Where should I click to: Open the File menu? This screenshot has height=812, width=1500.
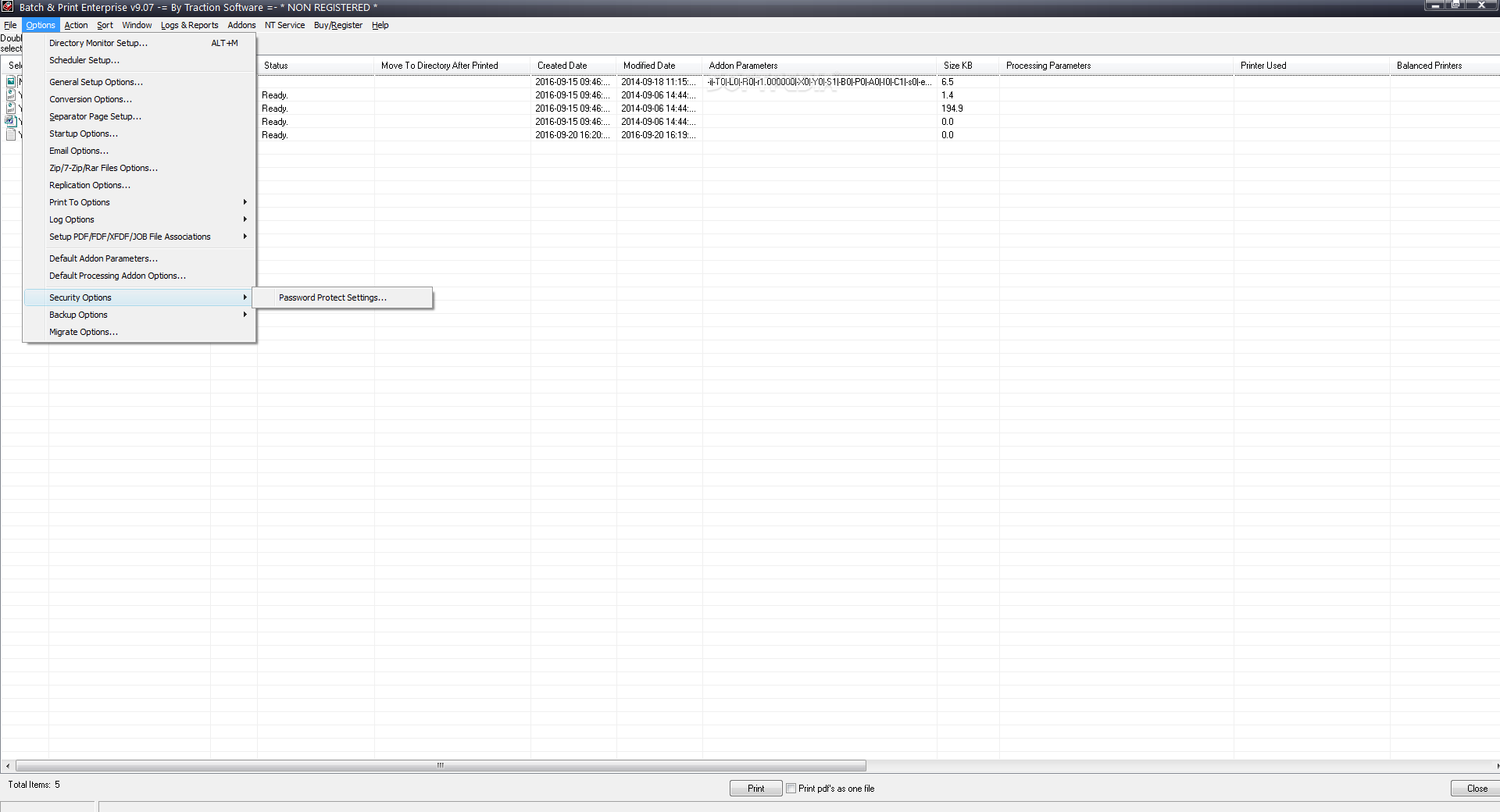[x=10, y=25]
